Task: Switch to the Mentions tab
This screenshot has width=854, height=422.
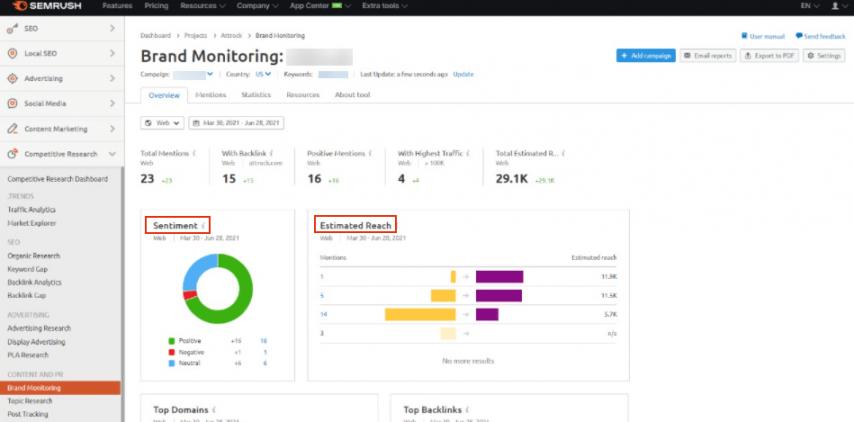Action: (210, 95)
